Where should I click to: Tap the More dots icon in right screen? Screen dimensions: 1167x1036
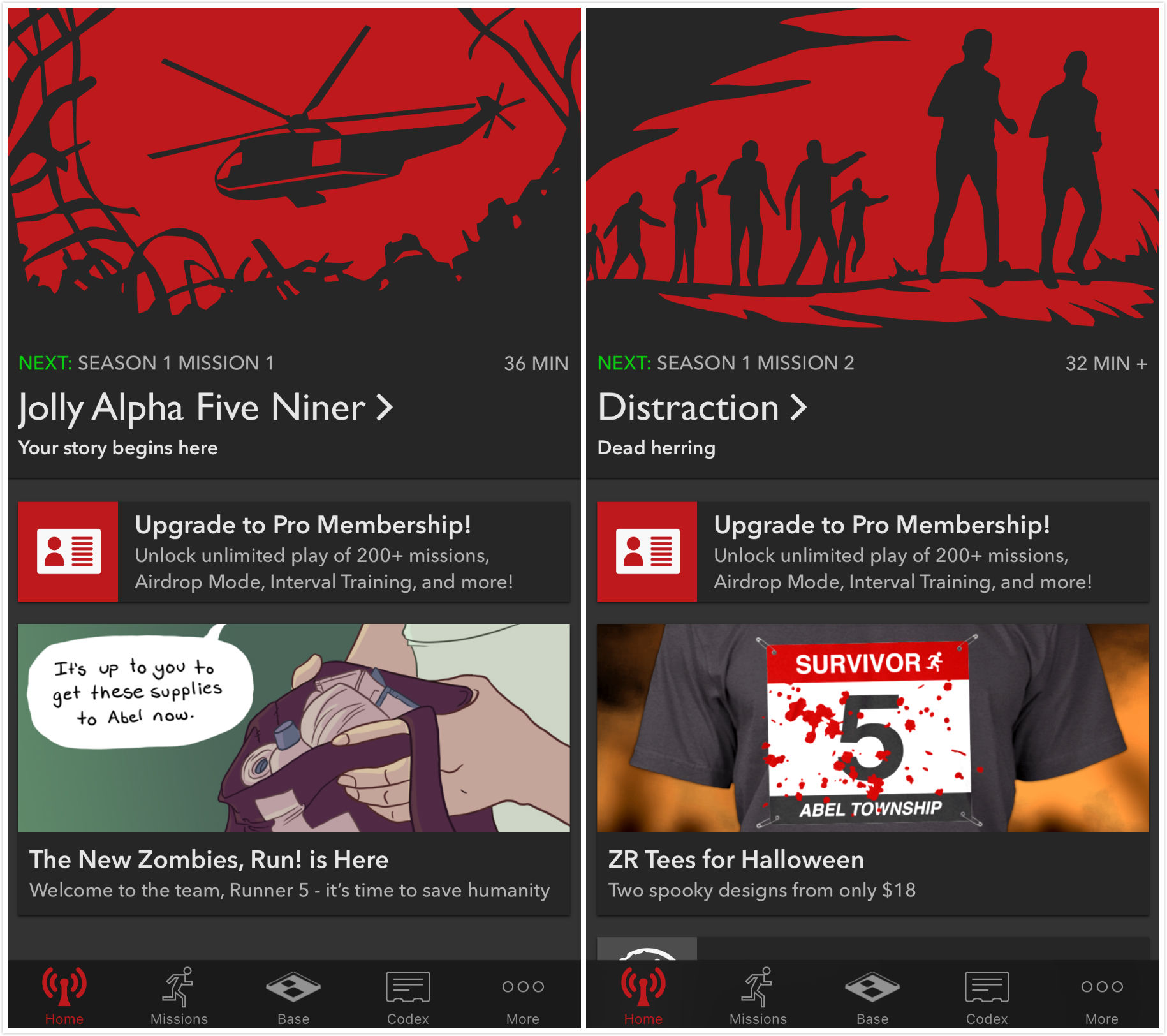[x=1102, y=987]
